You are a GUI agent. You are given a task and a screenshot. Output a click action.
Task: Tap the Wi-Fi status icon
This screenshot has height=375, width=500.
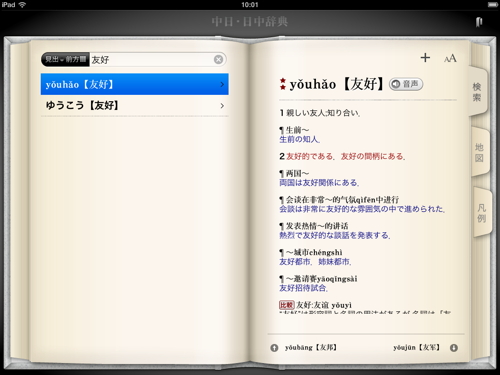point(22,5)
